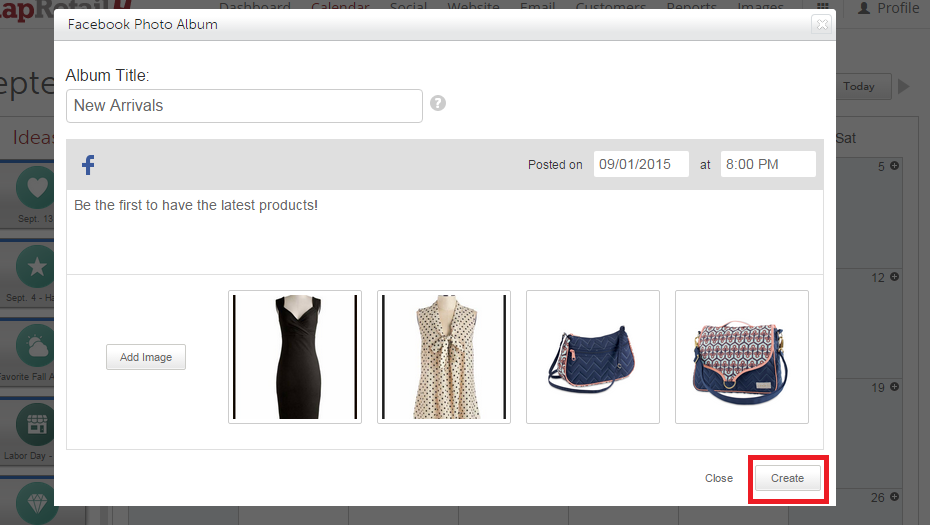Click the heart idea icon in sidebar

36,187
